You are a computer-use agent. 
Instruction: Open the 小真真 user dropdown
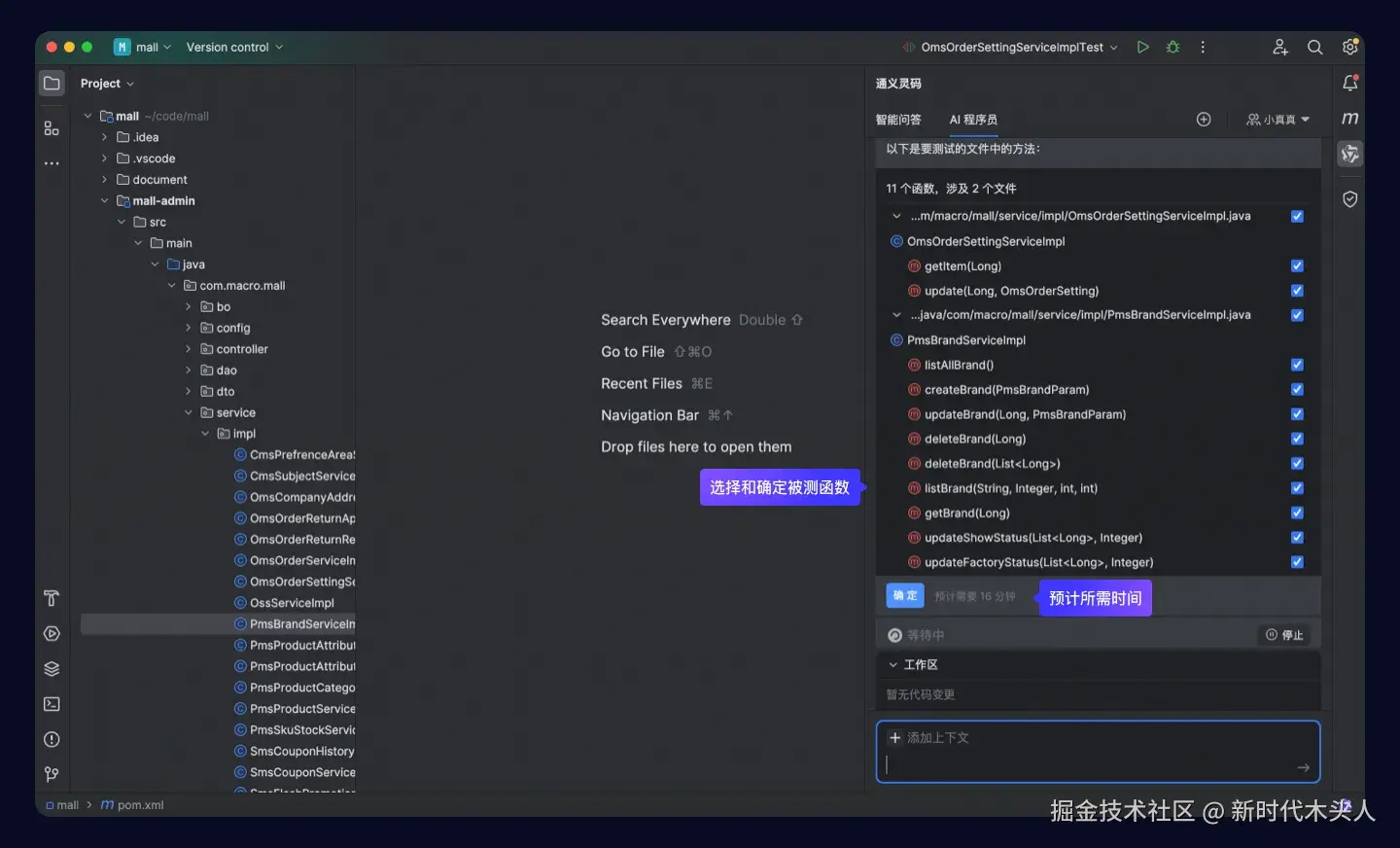tap(1277, 120)
